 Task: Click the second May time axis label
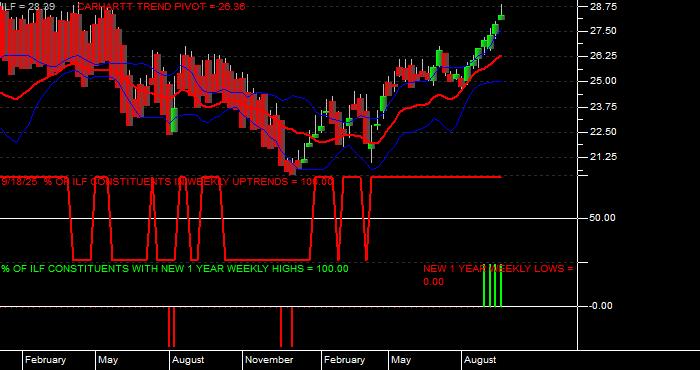coord(401,360)
